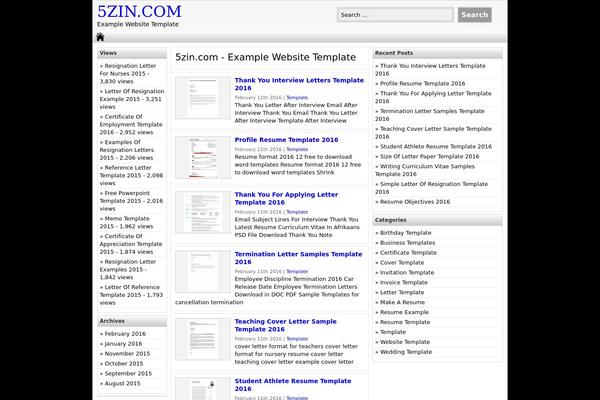Open article title Profile Resume Template 2016
The image size is (600, 400).
[x=286, y=140]
